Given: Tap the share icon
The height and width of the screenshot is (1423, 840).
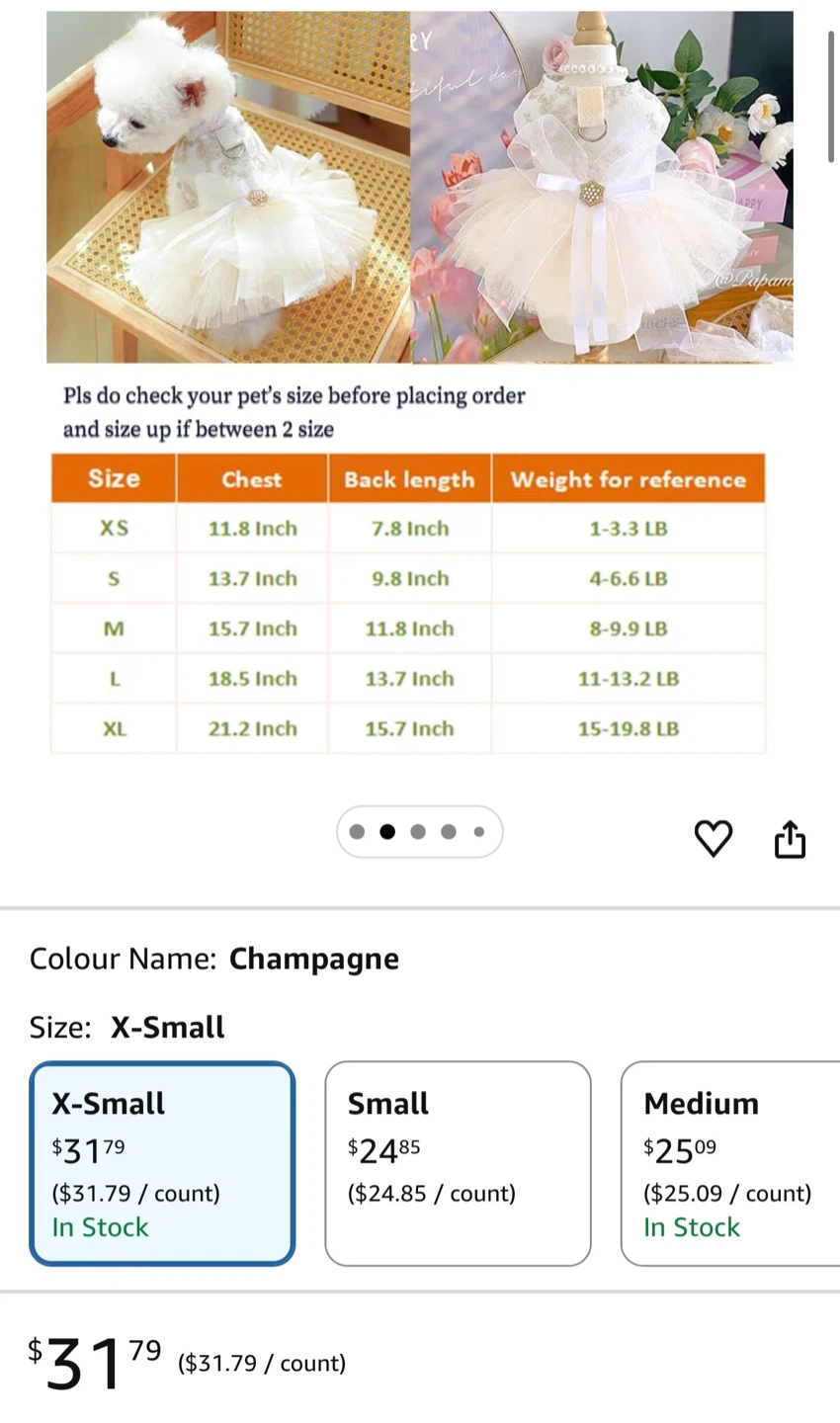Looking at the screenshot, I should pos(790,839).
